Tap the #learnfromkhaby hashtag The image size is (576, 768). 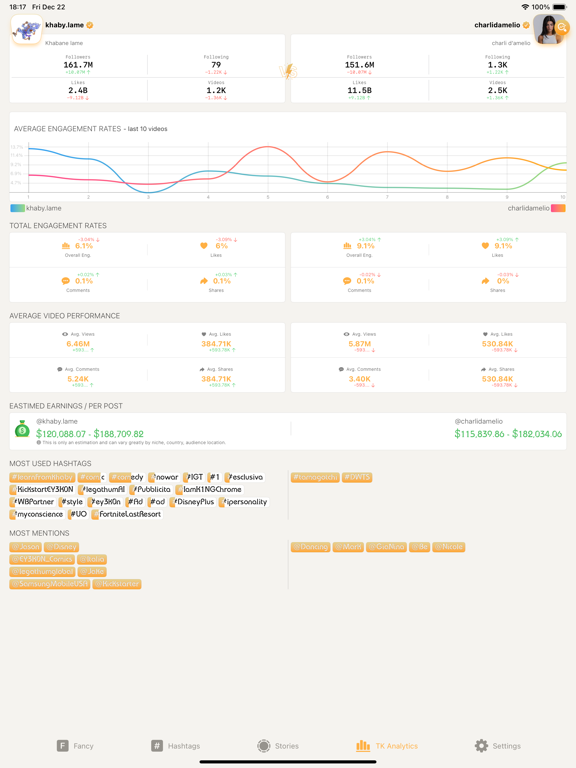[x=42, y=477]
